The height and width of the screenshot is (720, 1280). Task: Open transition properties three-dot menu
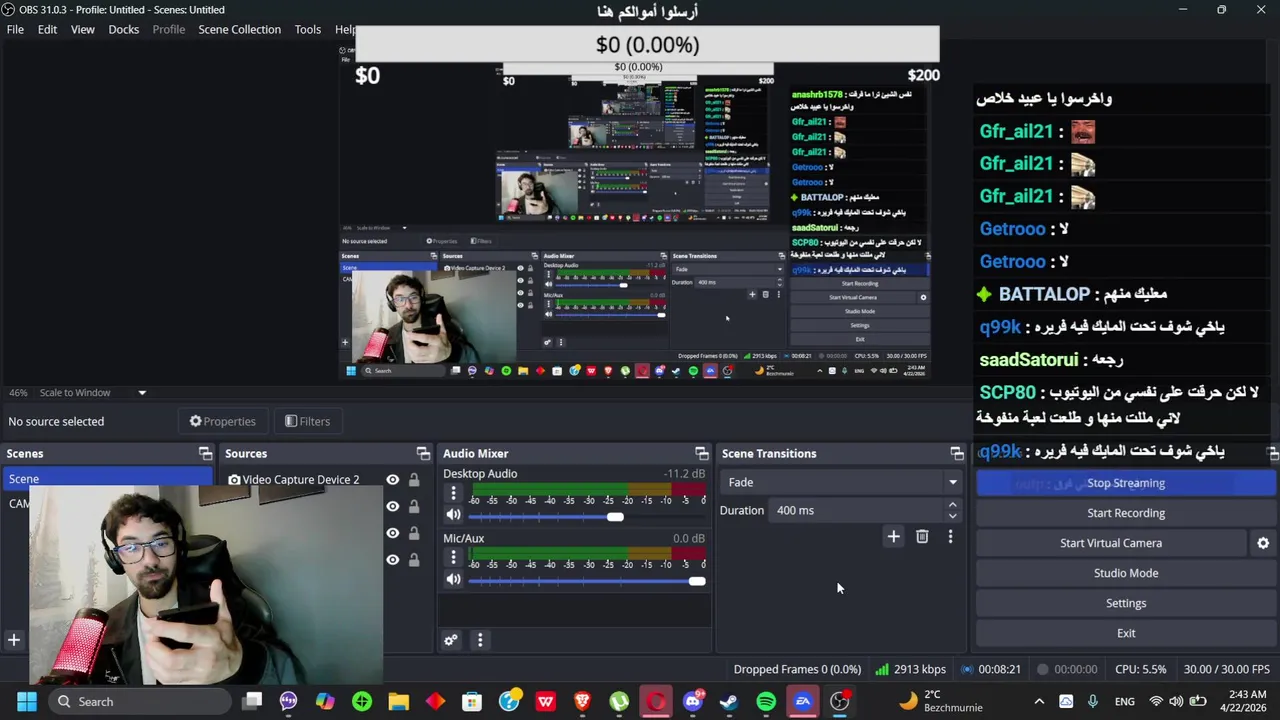click(950, 537)
